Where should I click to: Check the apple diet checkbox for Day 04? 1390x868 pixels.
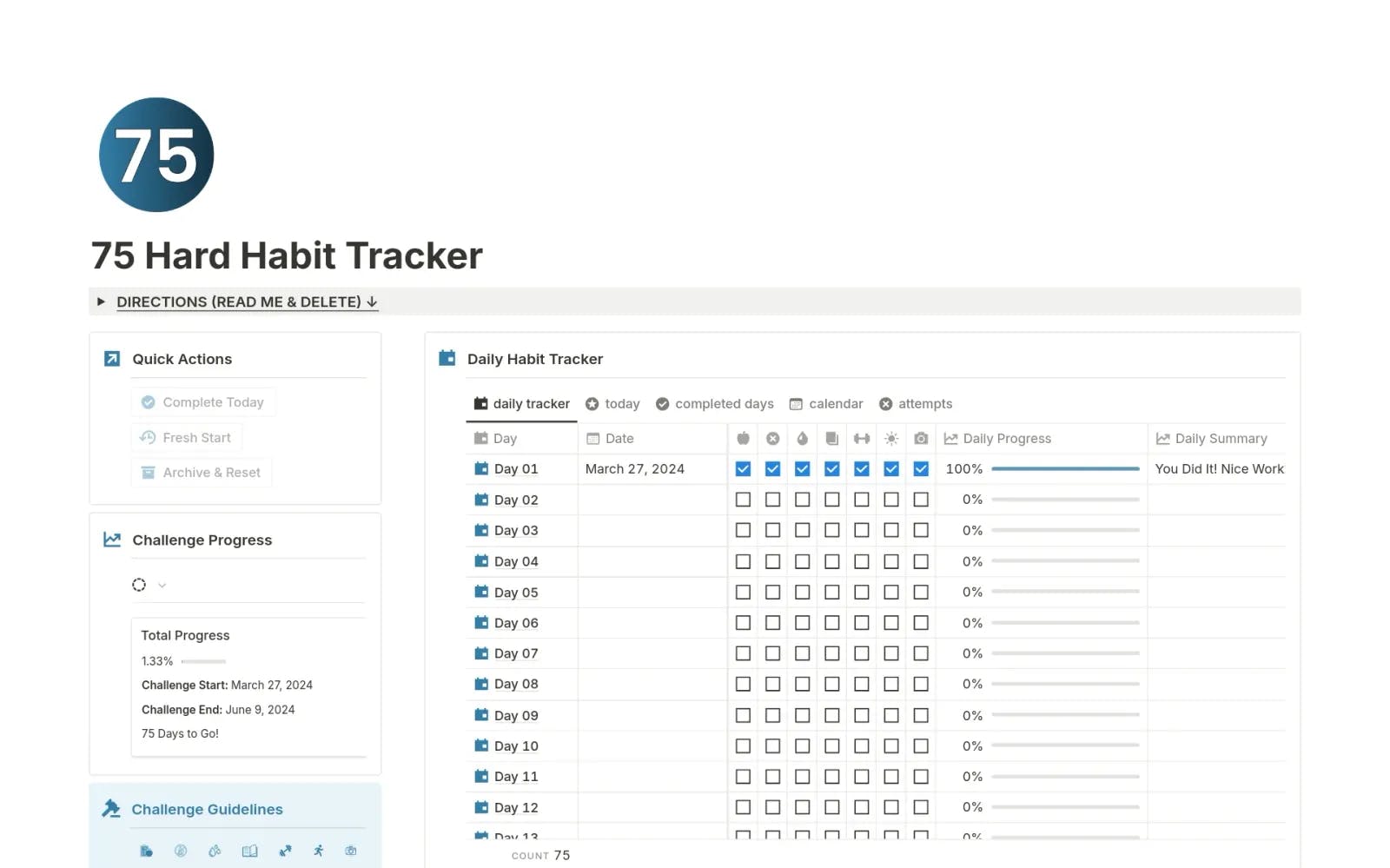pos(743,561)
